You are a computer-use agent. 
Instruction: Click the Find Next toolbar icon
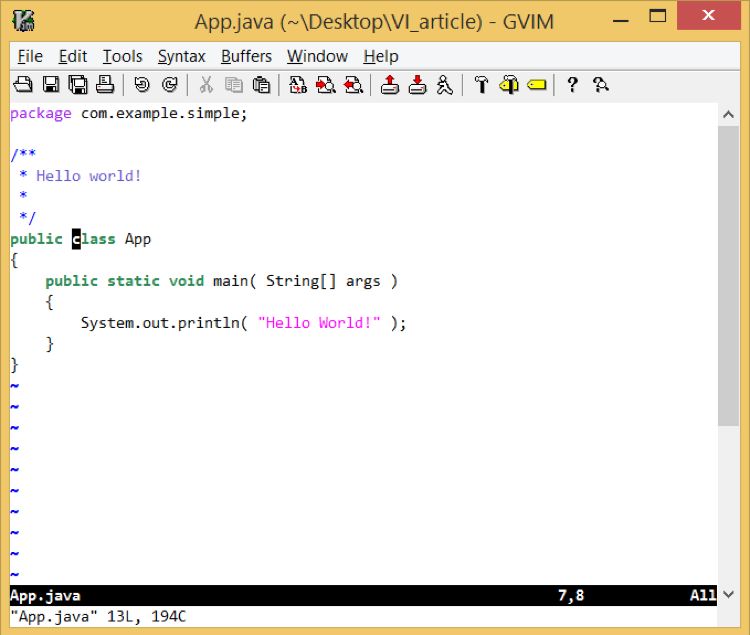click(325, 85)
